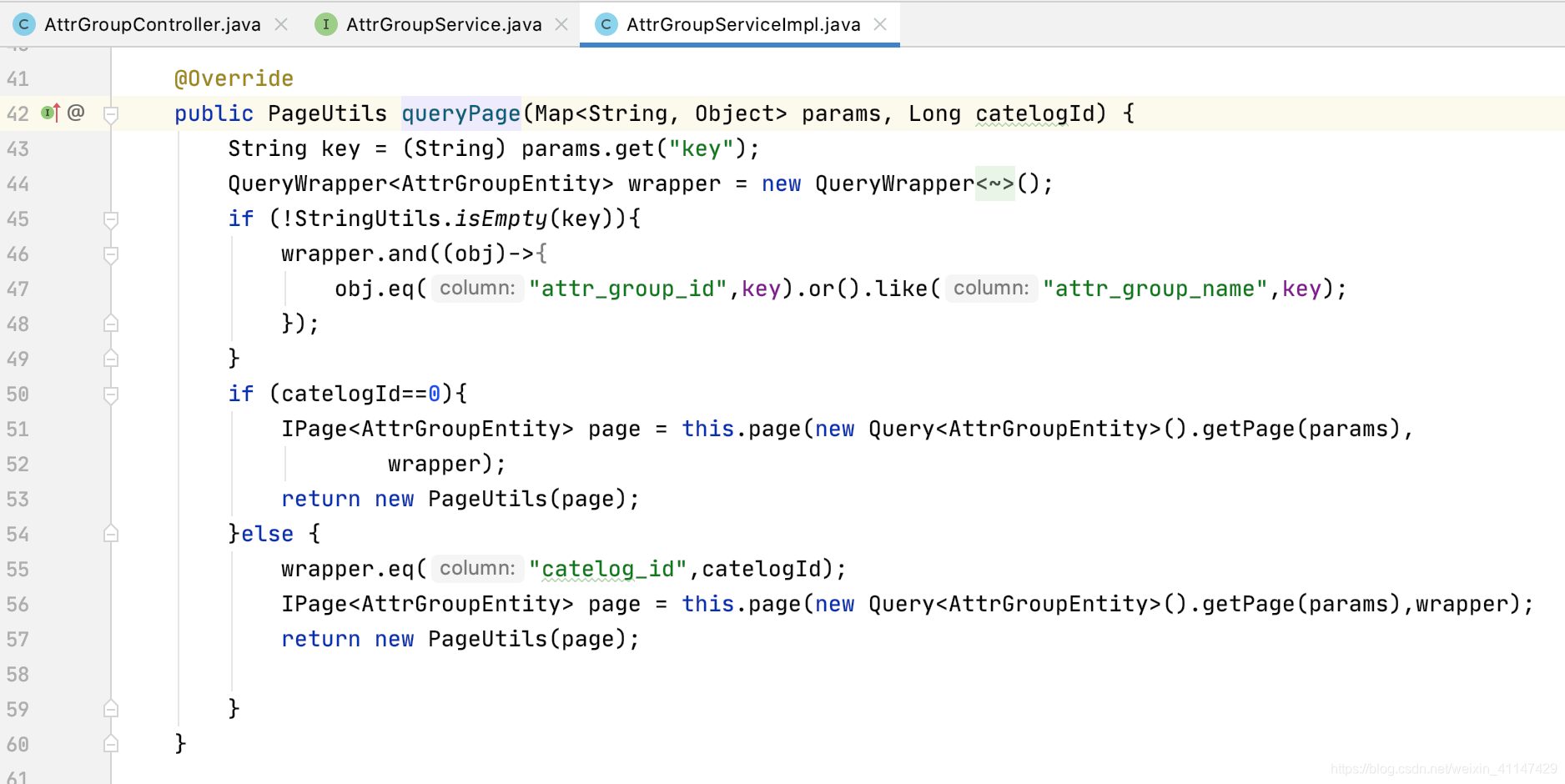This screenshot has width=1565, height=784.
Task: Collapse the lambda block at line 46
Action: tap(111, 254)
